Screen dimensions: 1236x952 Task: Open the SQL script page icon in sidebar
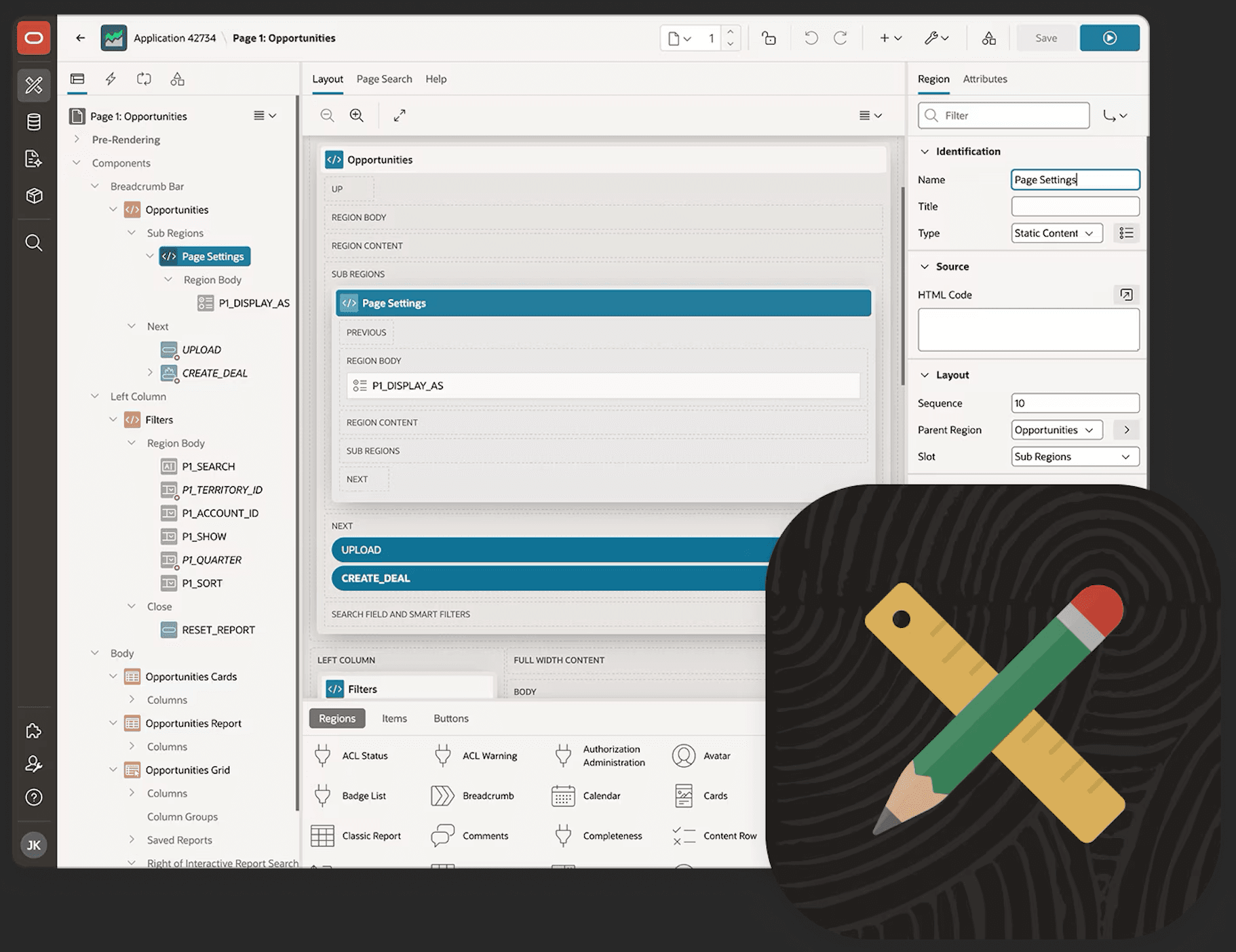[34, 159]
